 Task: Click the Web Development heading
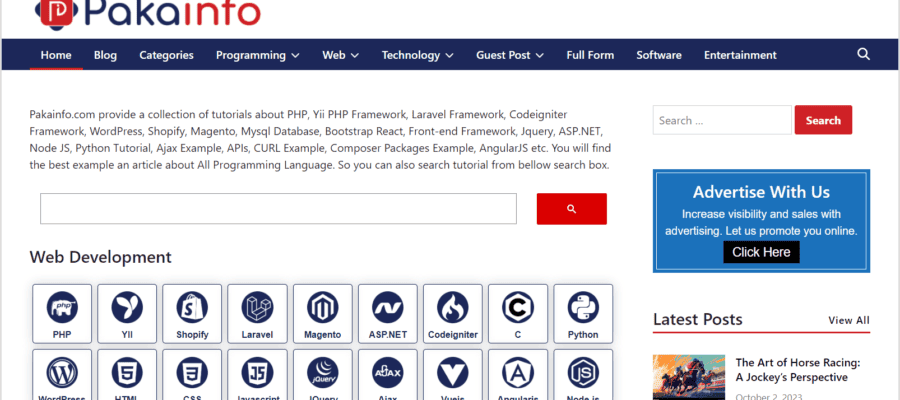pyautogui.click(x=100, y=257)
